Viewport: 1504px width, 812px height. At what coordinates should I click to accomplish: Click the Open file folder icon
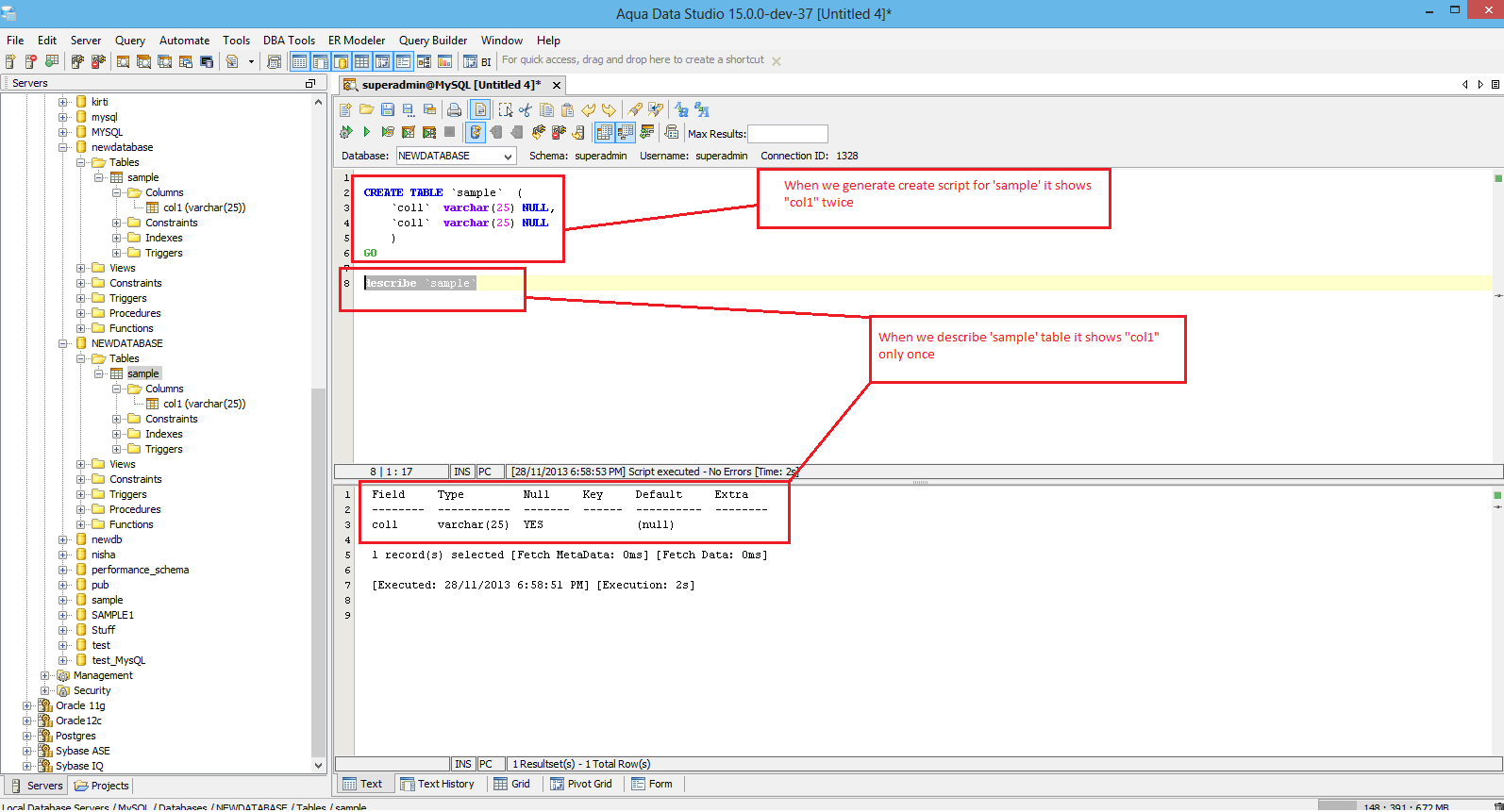[x=366, y=110]
